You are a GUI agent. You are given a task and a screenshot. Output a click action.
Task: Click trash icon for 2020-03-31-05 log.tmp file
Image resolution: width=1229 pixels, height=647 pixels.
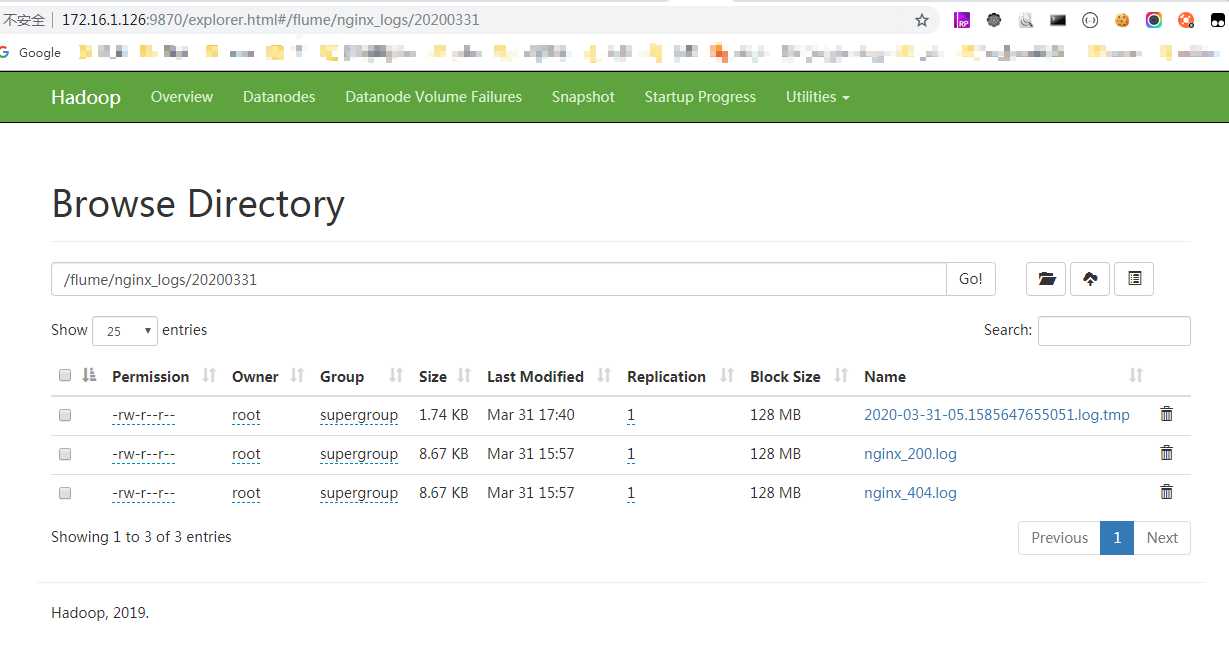click(1166, 414)
